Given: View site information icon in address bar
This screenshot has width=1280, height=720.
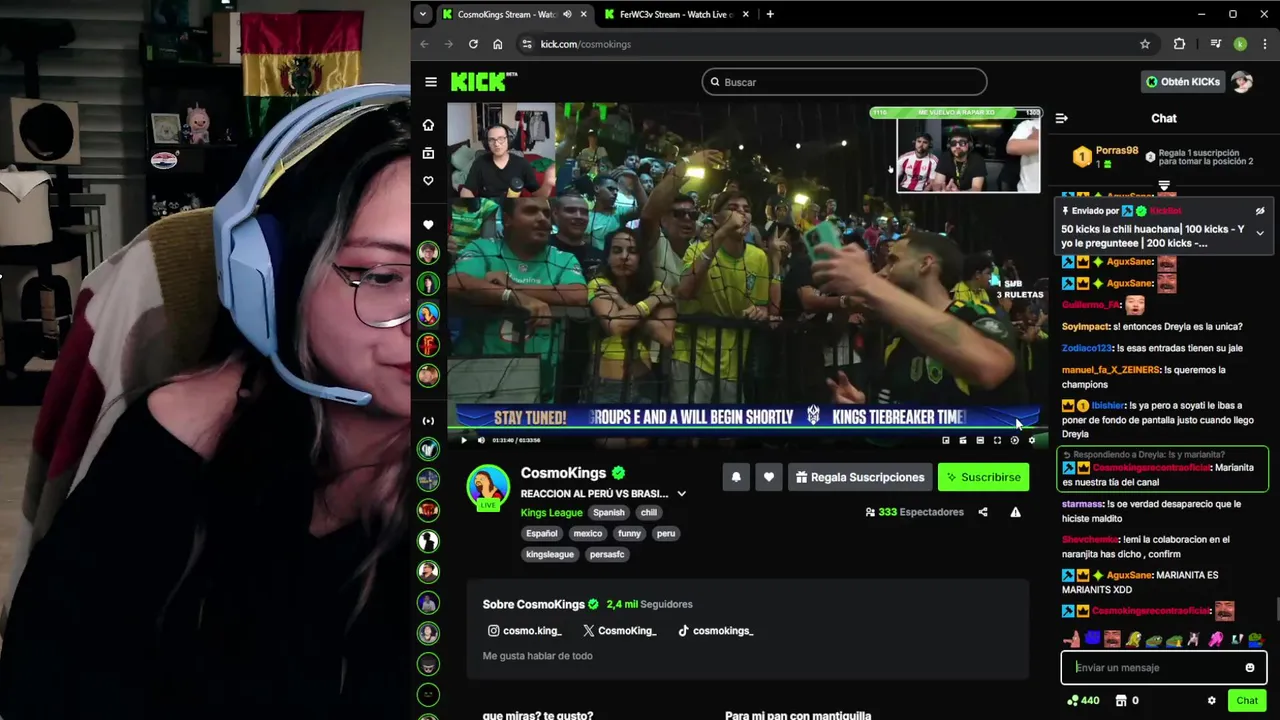Looking at the screenshot, I should pyautogui.click(x=526, y=44).
